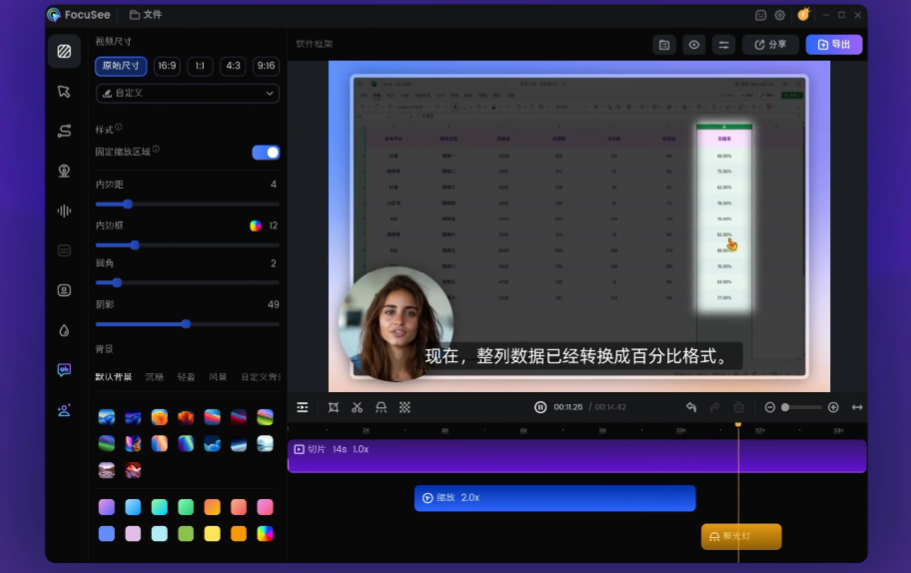The width and height of the screenshot is (911, 573).
Task: Switch to 自定义背景 background tab
Action: 260,377
